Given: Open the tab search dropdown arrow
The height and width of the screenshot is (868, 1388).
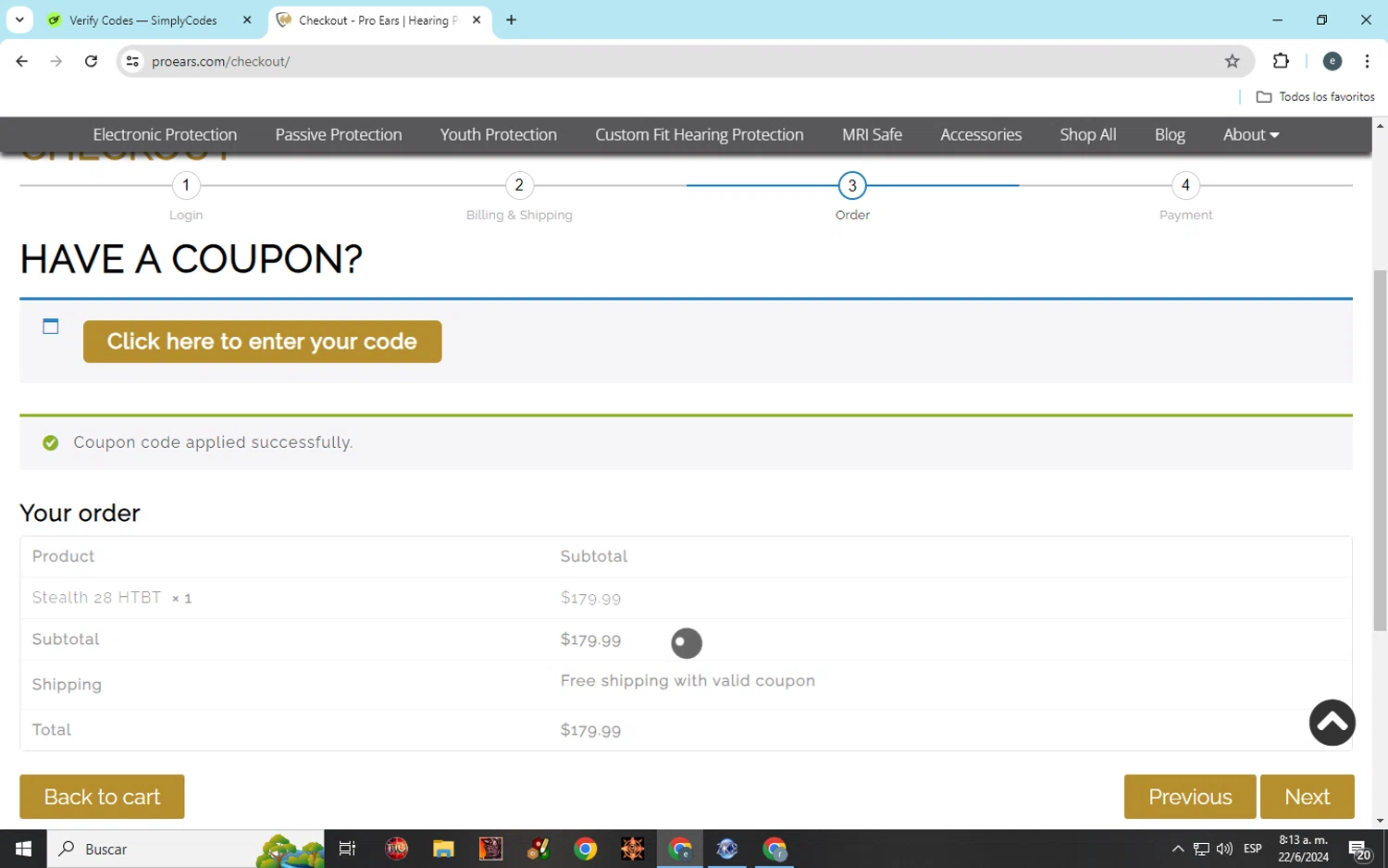Looking at the screenshot, I should 19,19.
